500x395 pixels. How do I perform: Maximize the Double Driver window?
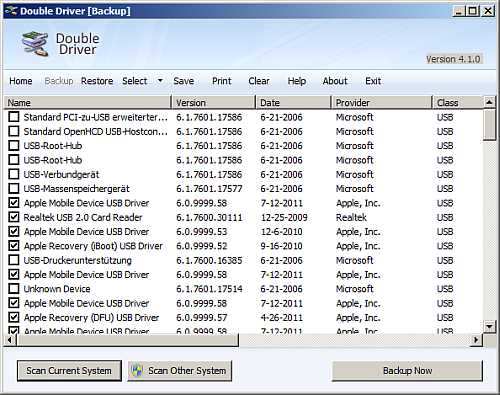pyautogui.click(x=473, y=11)
